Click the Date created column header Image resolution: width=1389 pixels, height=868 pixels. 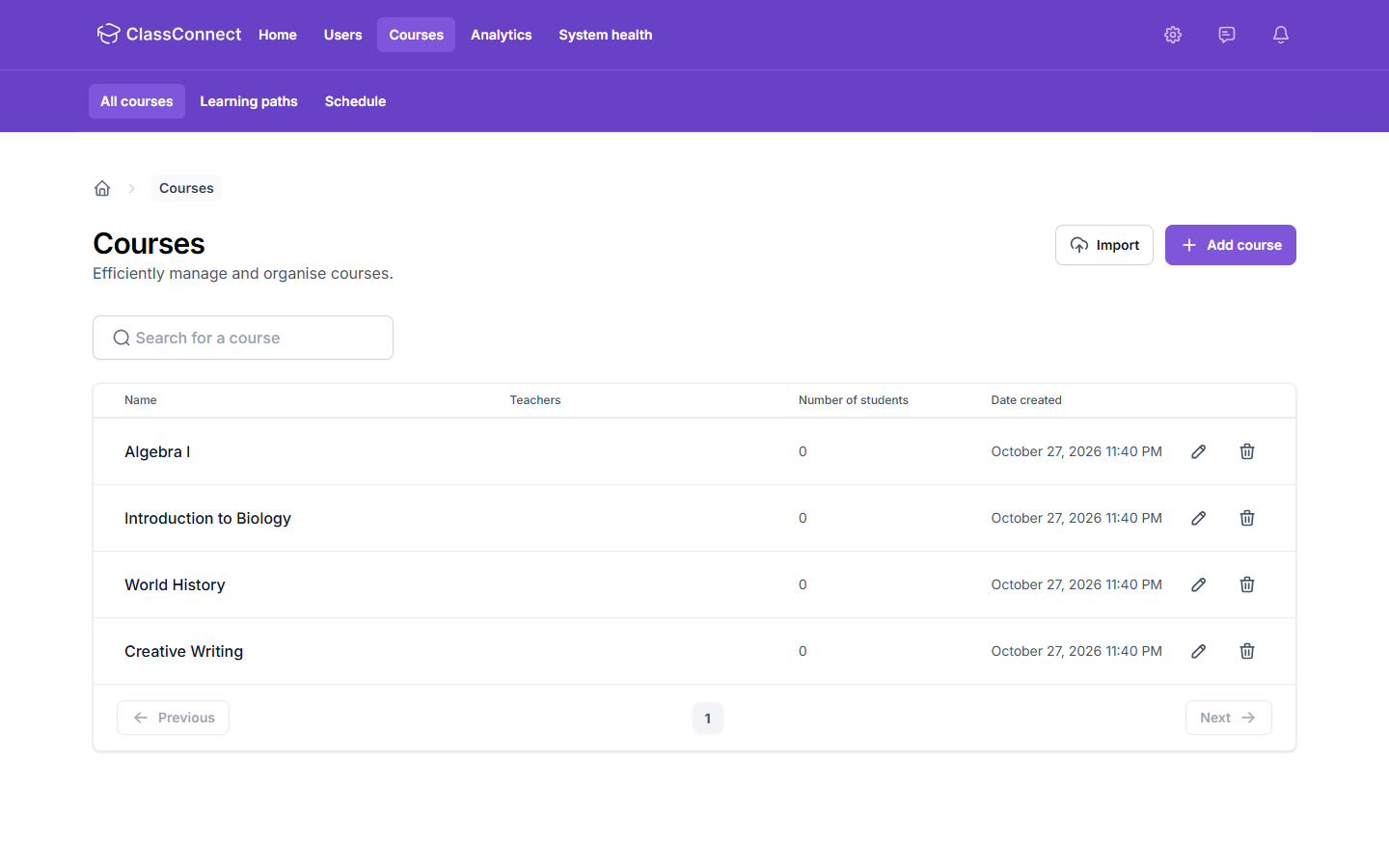pyautogui.click(x=1026, y=400)
